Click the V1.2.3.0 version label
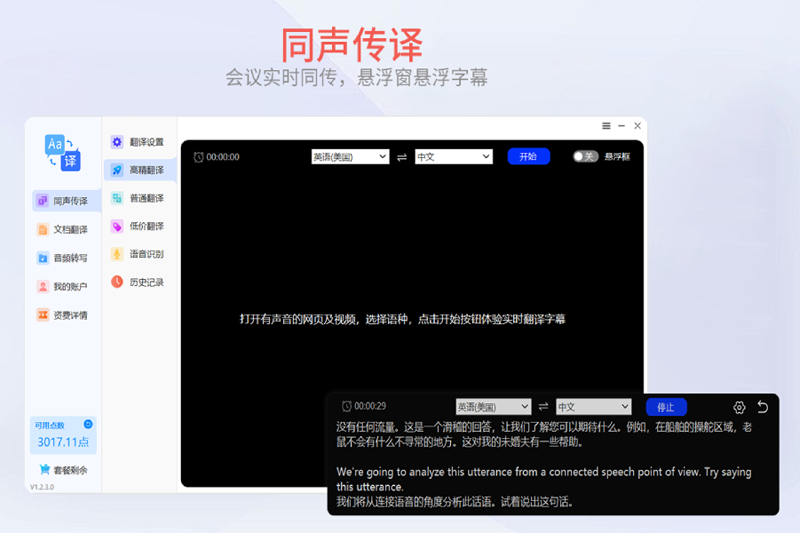Screen dimensions: 800x533 click(x=42, y=487)
